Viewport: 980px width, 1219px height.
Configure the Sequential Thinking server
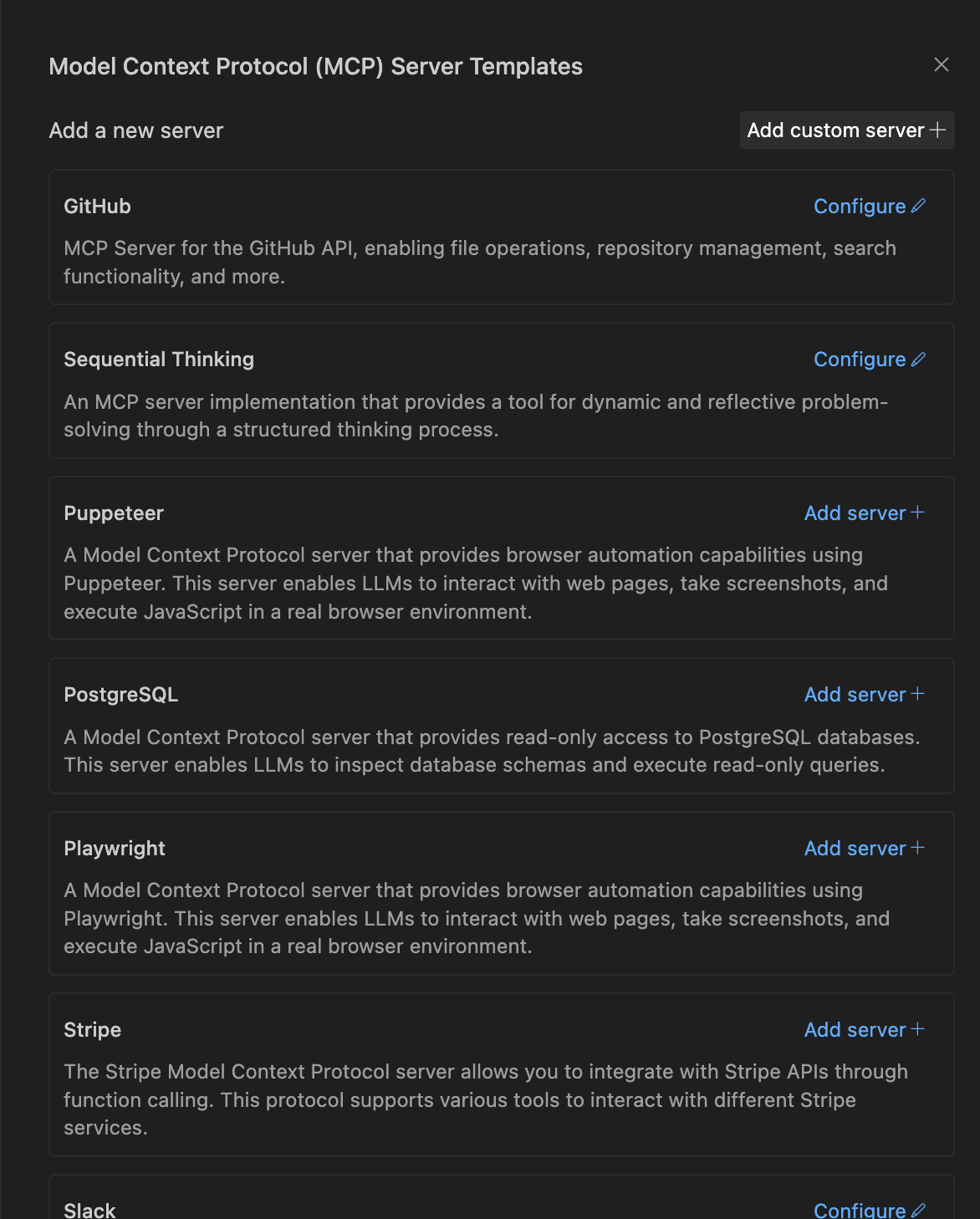pyautogui.click(x=860, y=360)
